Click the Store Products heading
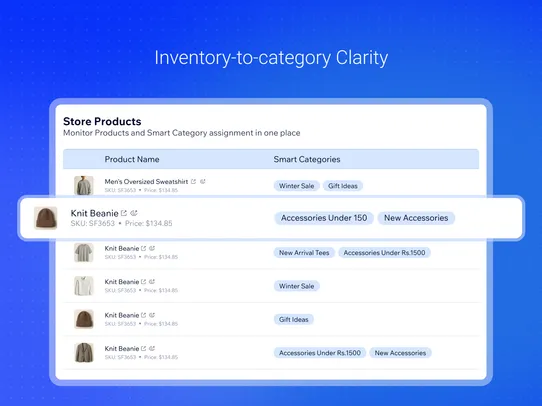This screenshot has height=406, width=542. (x=102, y=121)
